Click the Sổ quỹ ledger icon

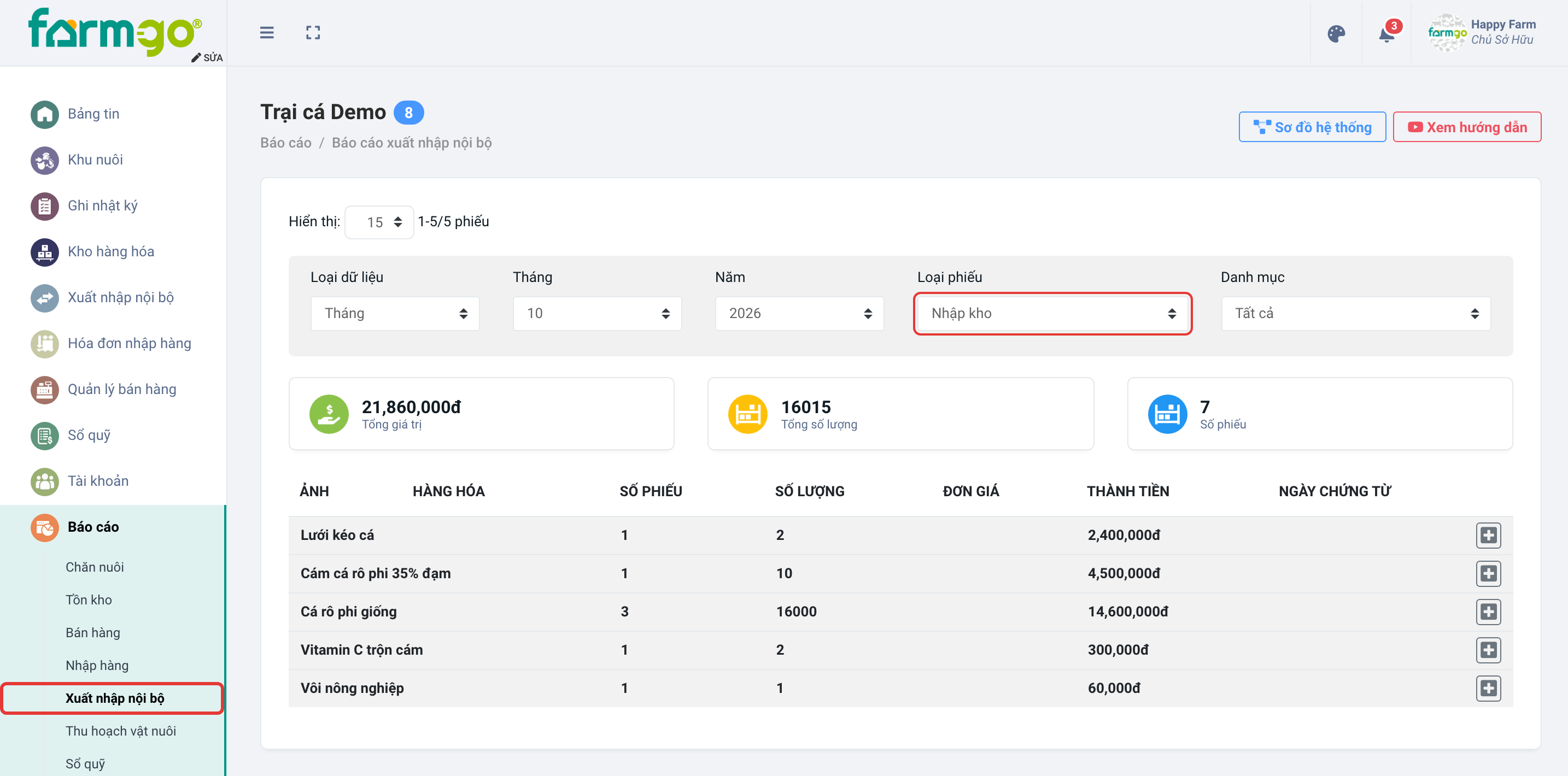44,436
